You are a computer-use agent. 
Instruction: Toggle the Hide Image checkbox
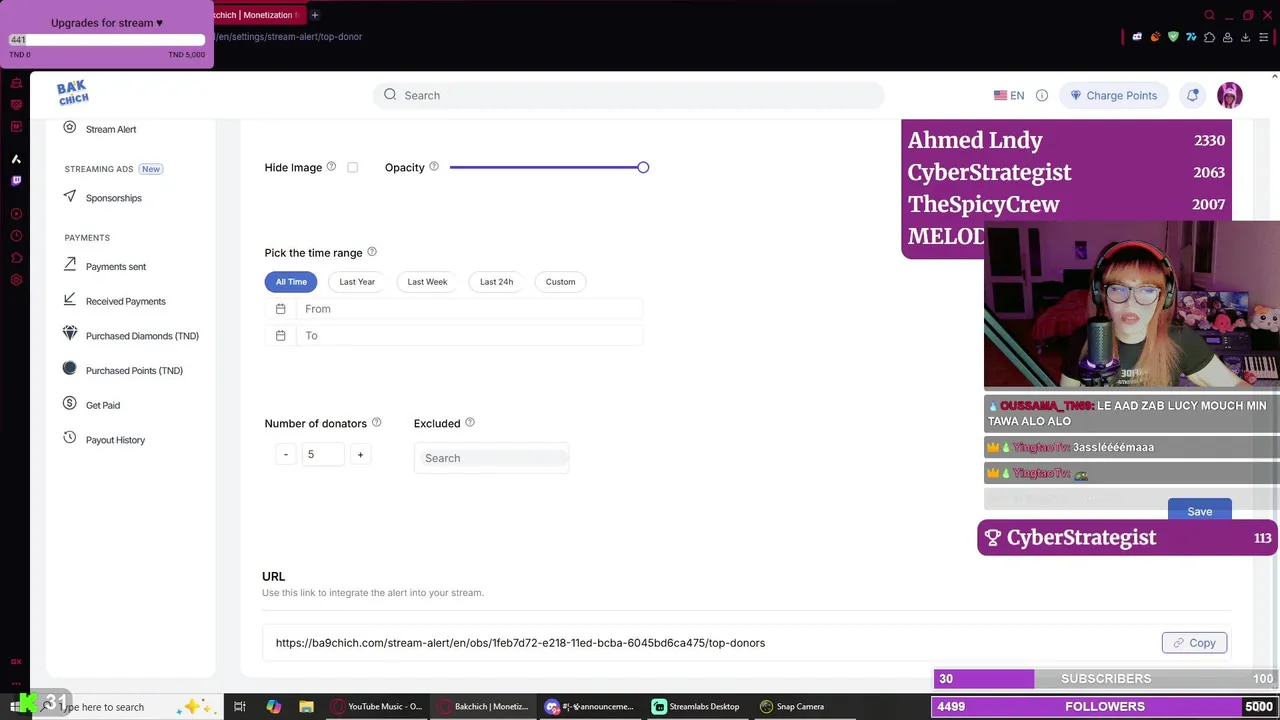(x=352, y=167)
